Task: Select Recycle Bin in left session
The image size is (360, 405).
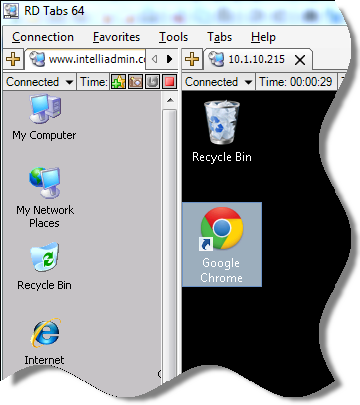Action: 44,267
